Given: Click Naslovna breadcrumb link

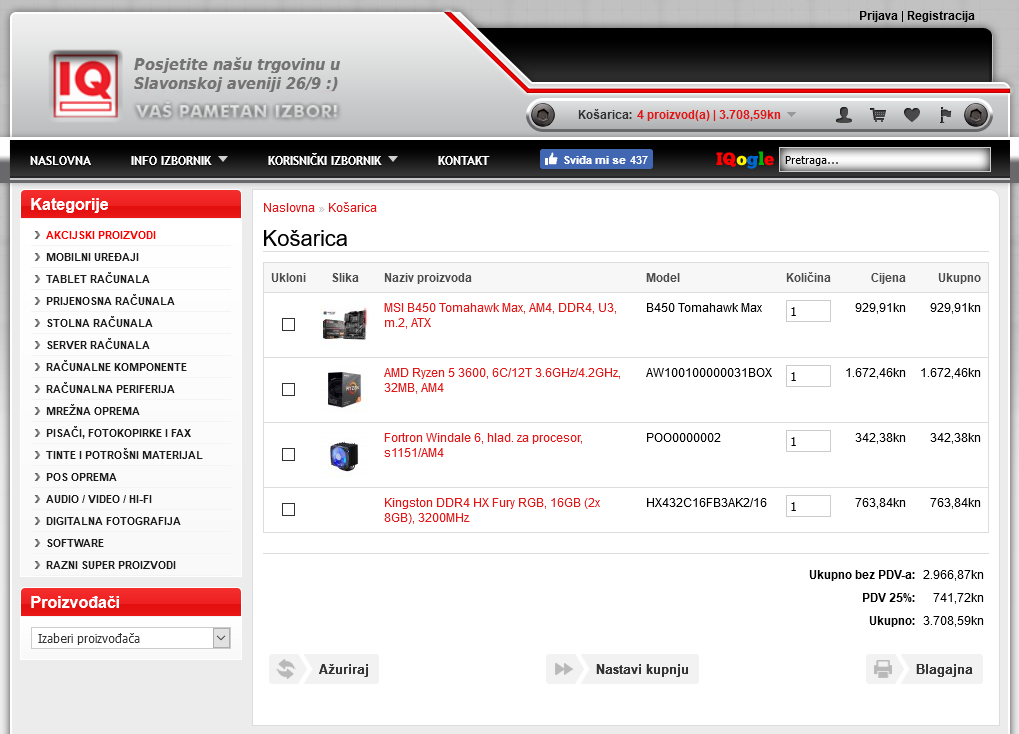Looking at the screenshot, I should coord(289,208).
